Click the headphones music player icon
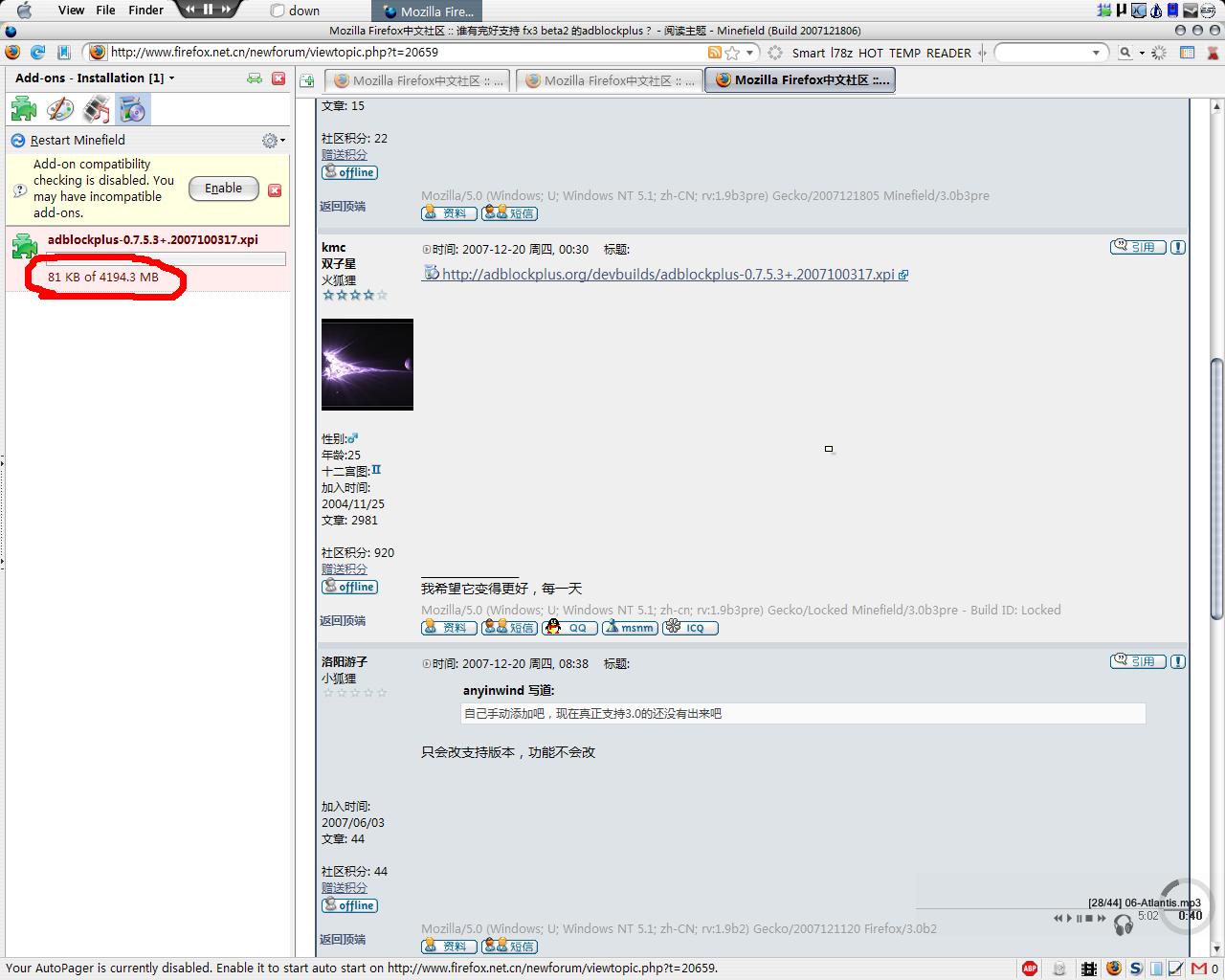 (x=1124, y=924)
